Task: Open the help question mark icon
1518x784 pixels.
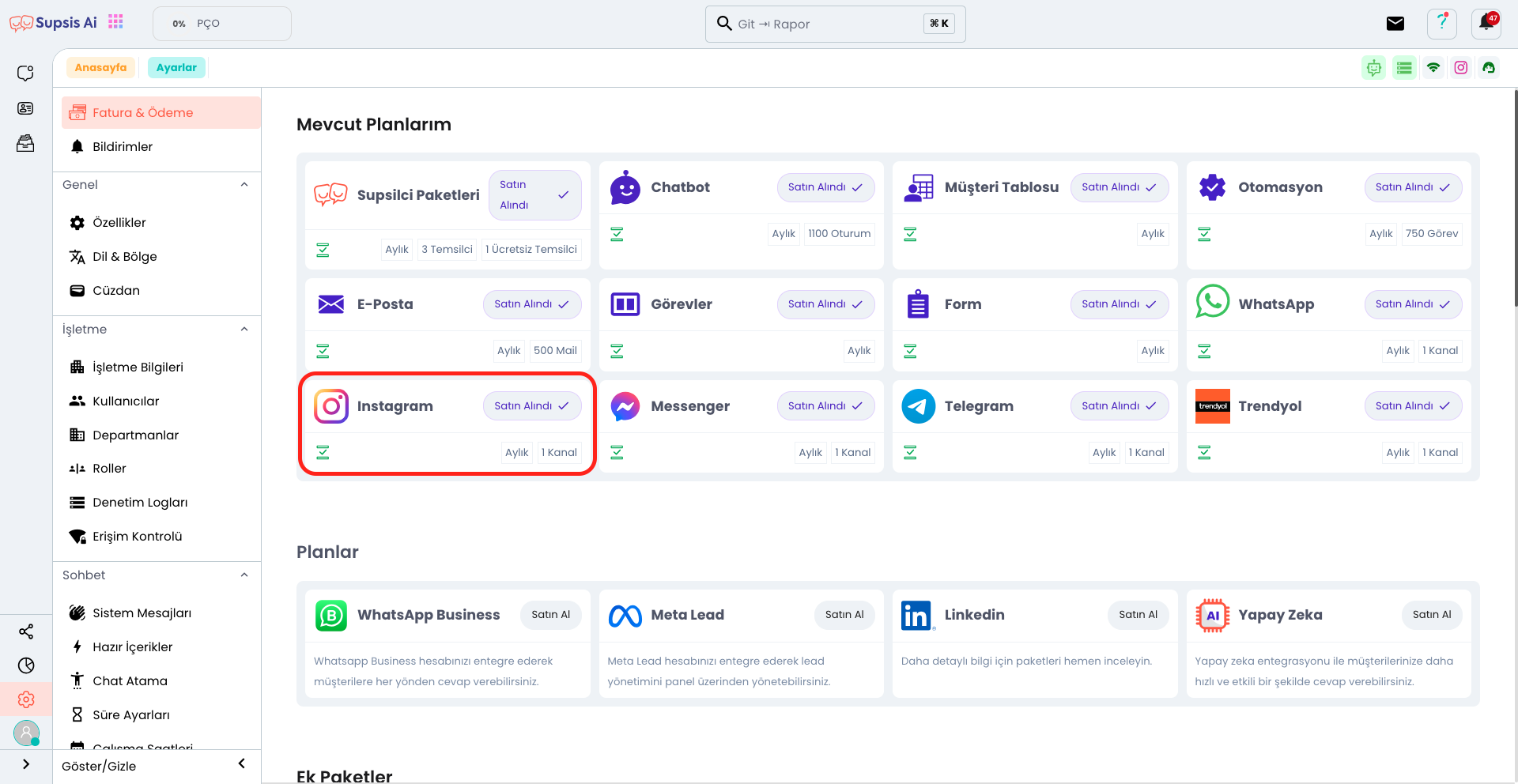Action: point(1442,24)
